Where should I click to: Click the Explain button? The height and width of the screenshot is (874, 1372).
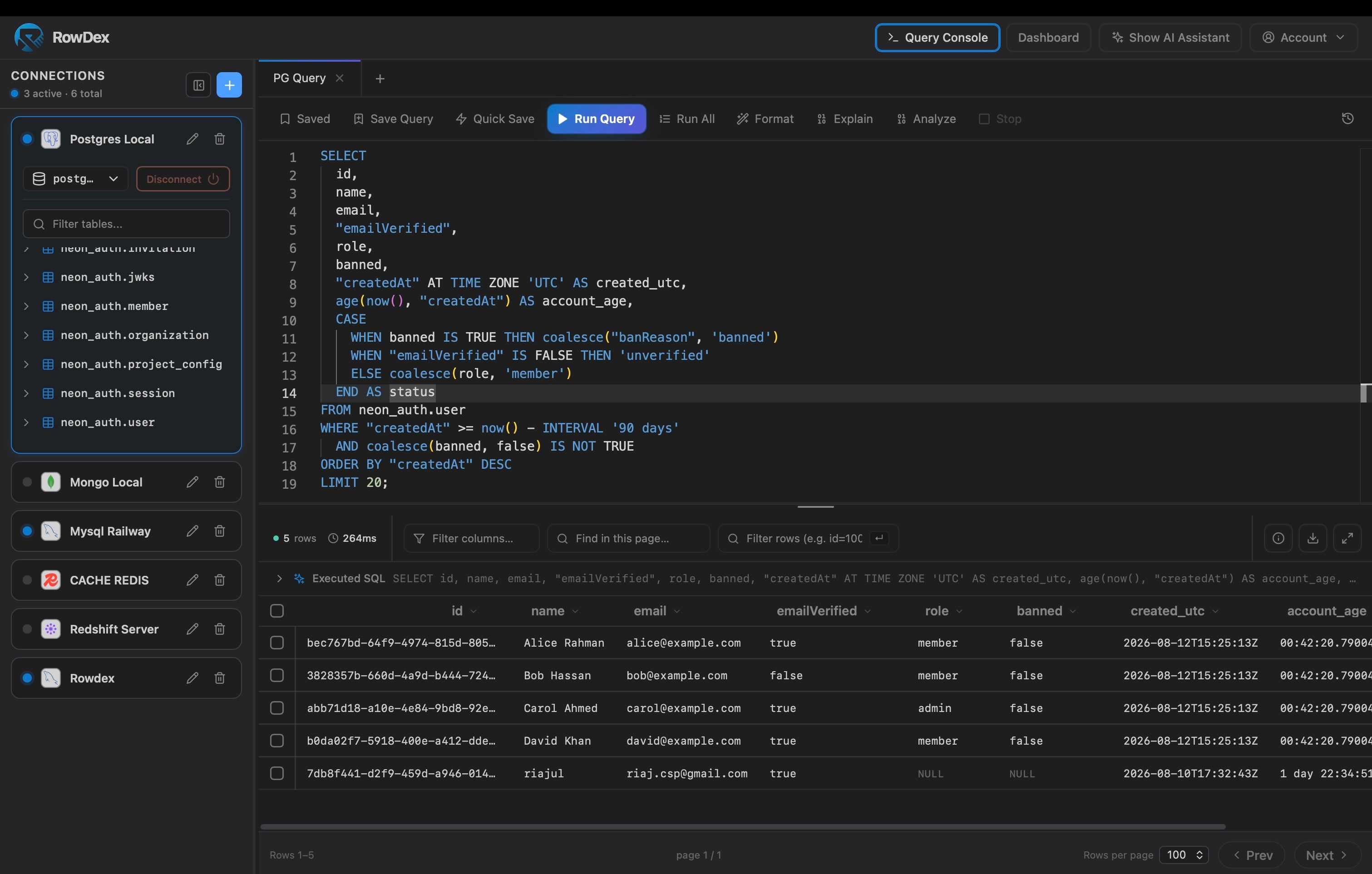pyautogui.click(x=845, y=119)
